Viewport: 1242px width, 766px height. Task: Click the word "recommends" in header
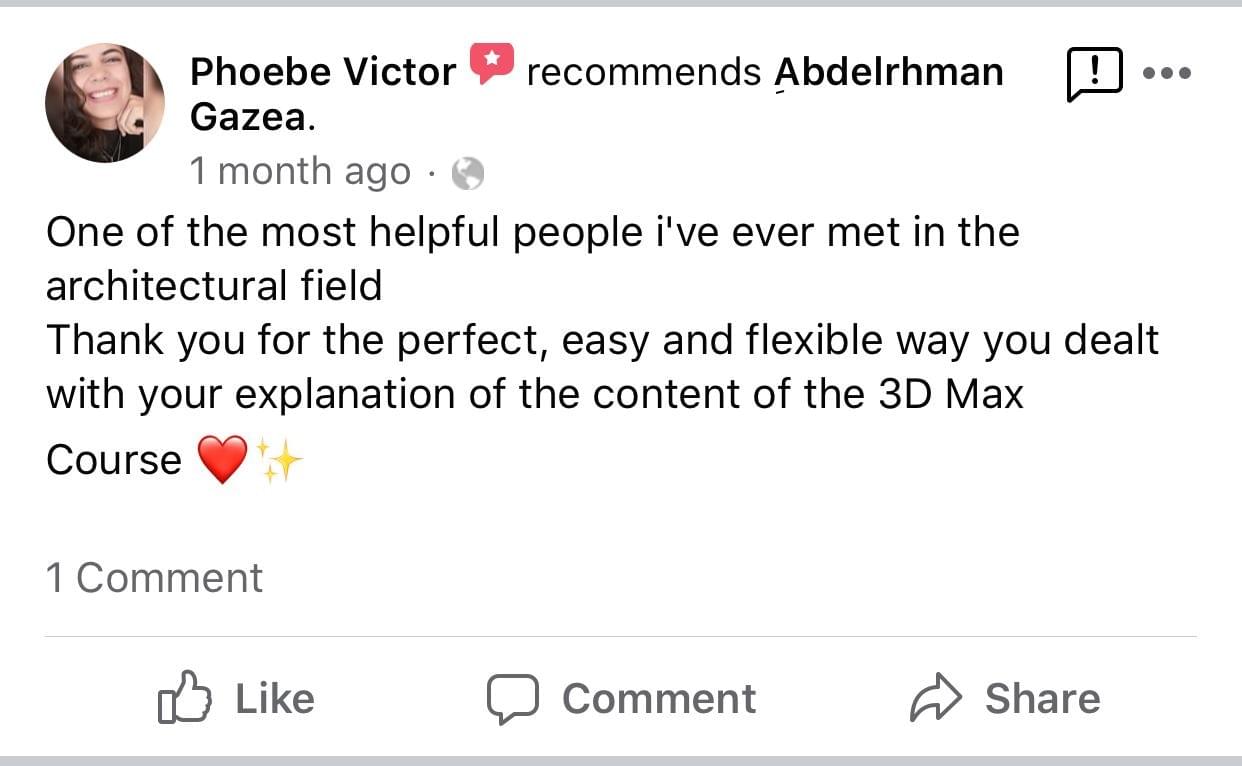(x=643, y=72)
